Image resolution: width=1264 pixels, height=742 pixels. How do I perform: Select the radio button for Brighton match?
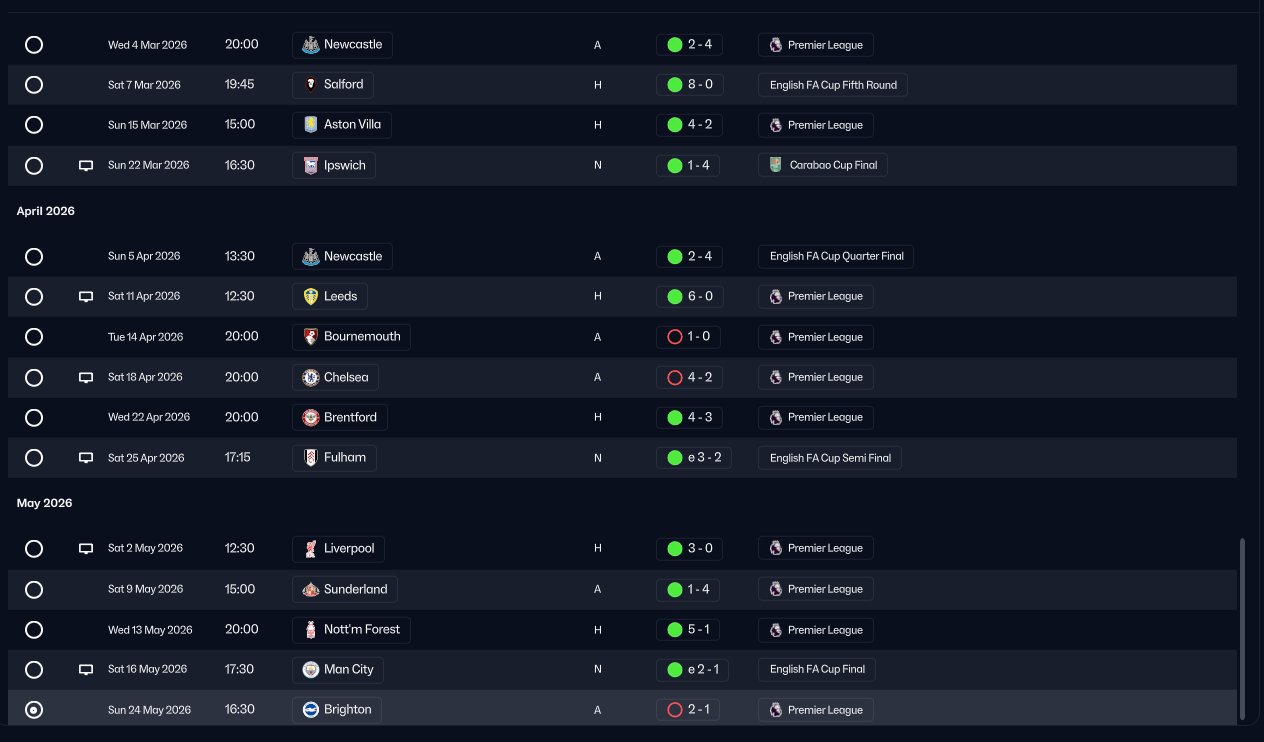(34, 710)
